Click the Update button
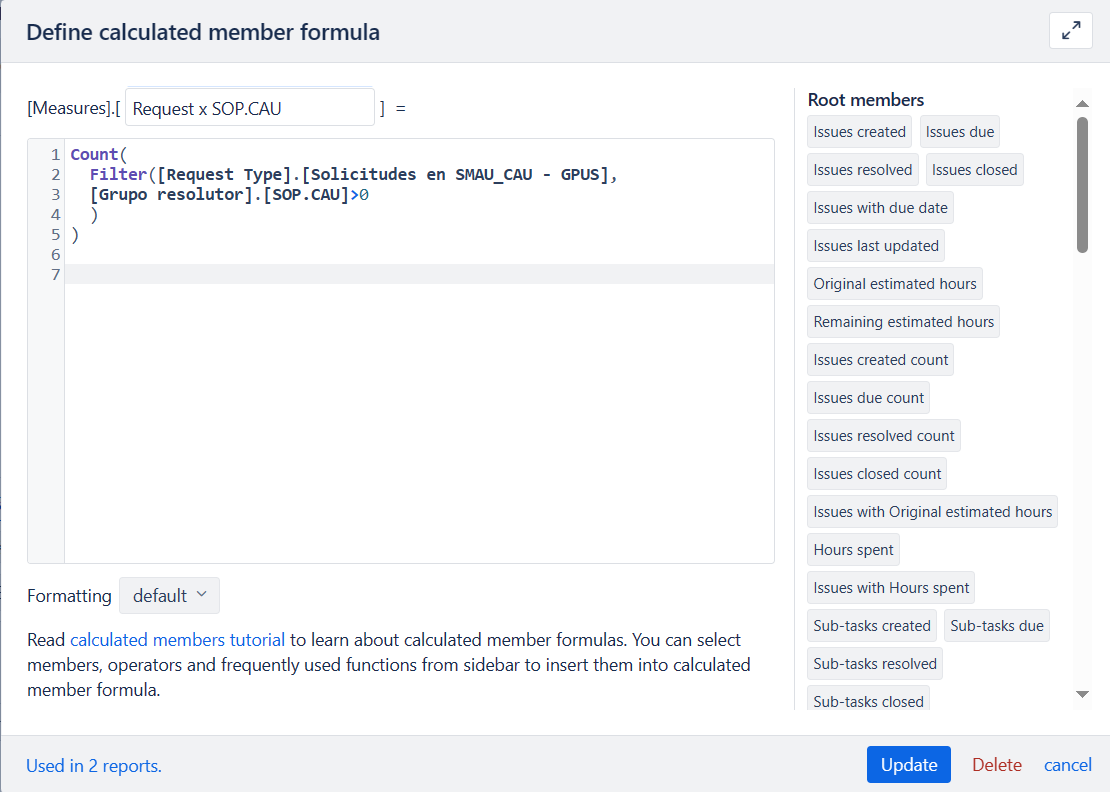 point(908,764)
